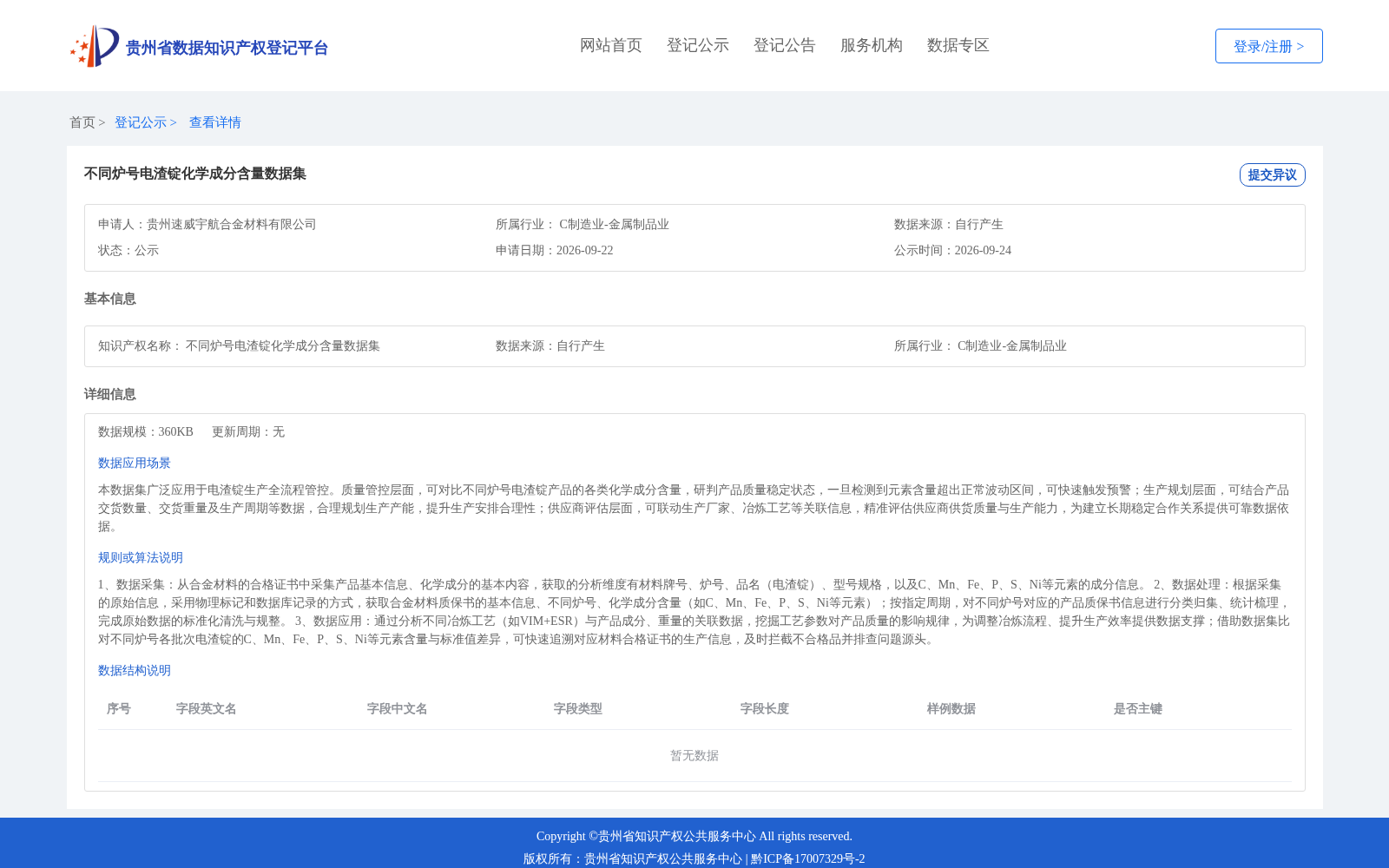The height and width of the screenshot is (868, 1389).
Task: Click applicant 贵州速威宇航合金材料有限公司 text
Action: [232, 224]
